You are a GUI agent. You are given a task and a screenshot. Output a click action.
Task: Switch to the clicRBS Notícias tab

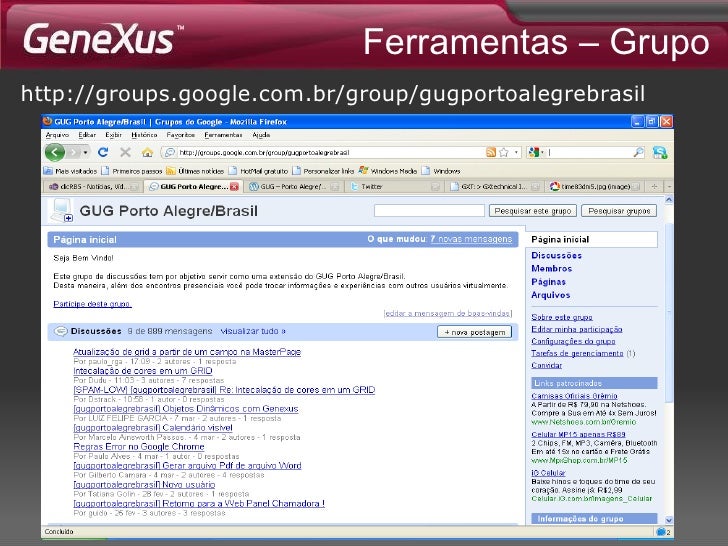click(x=93, y=187)
